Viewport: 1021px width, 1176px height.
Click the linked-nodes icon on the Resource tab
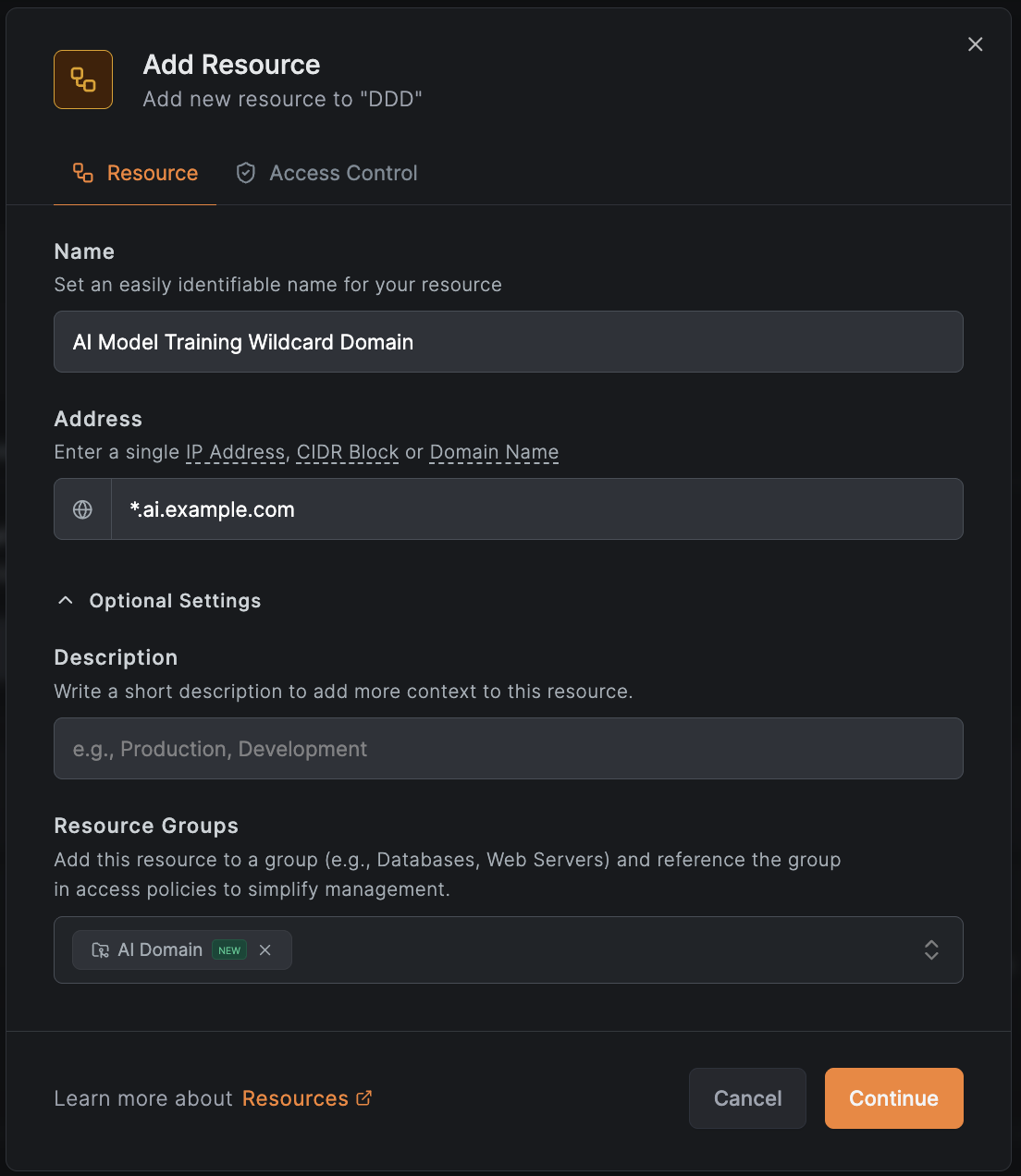pyautogui.click(x=82, y=173)
